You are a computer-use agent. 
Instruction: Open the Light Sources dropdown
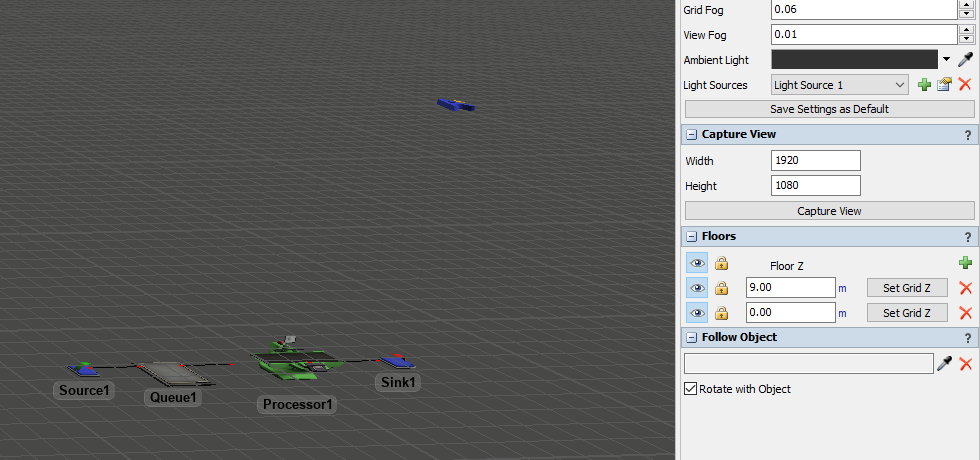click(840, 85)
